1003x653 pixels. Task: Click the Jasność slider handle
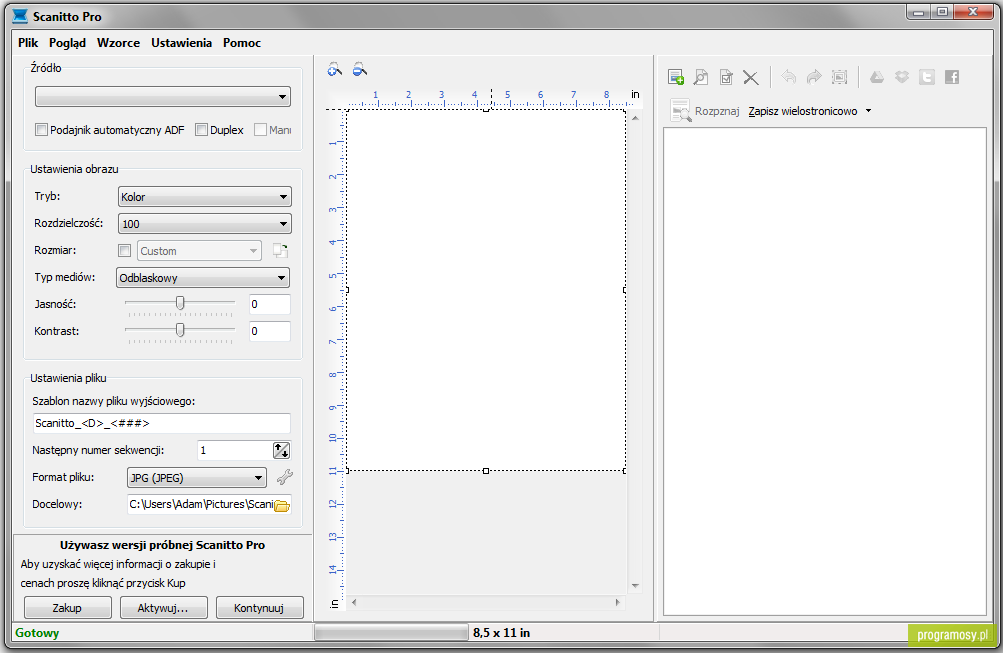coord(180,303)
